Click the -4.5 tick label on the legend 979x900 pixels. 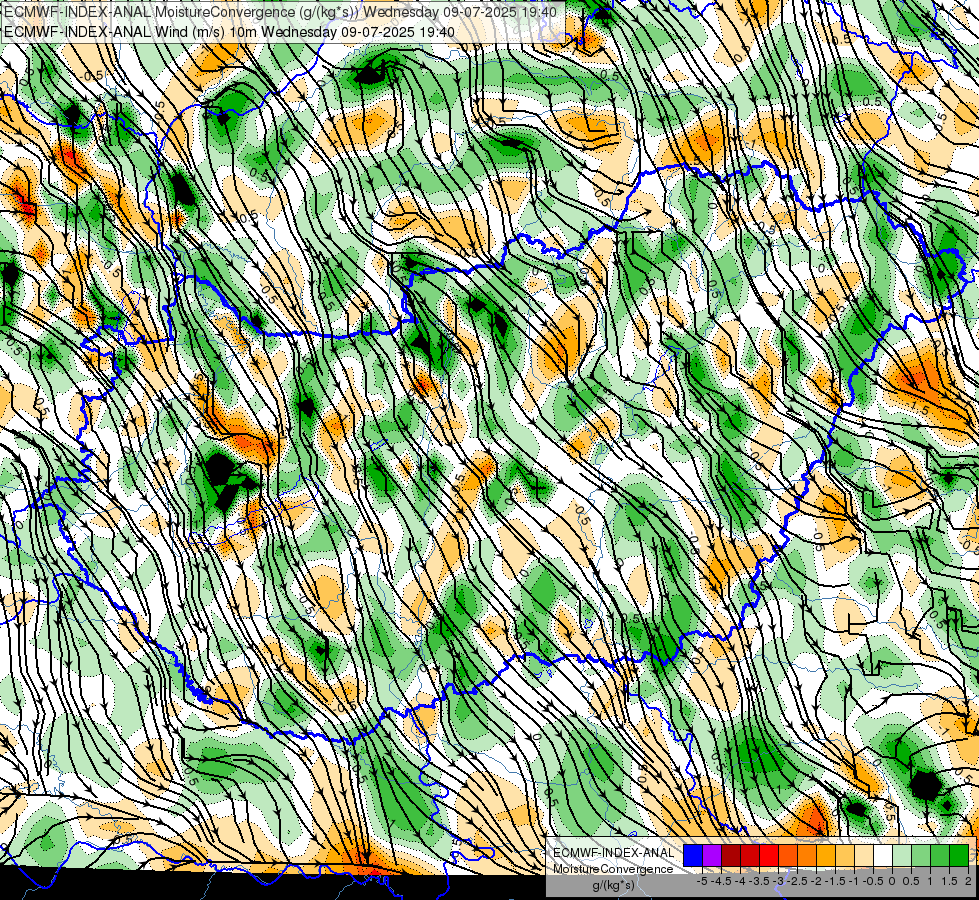coord(722,881)
